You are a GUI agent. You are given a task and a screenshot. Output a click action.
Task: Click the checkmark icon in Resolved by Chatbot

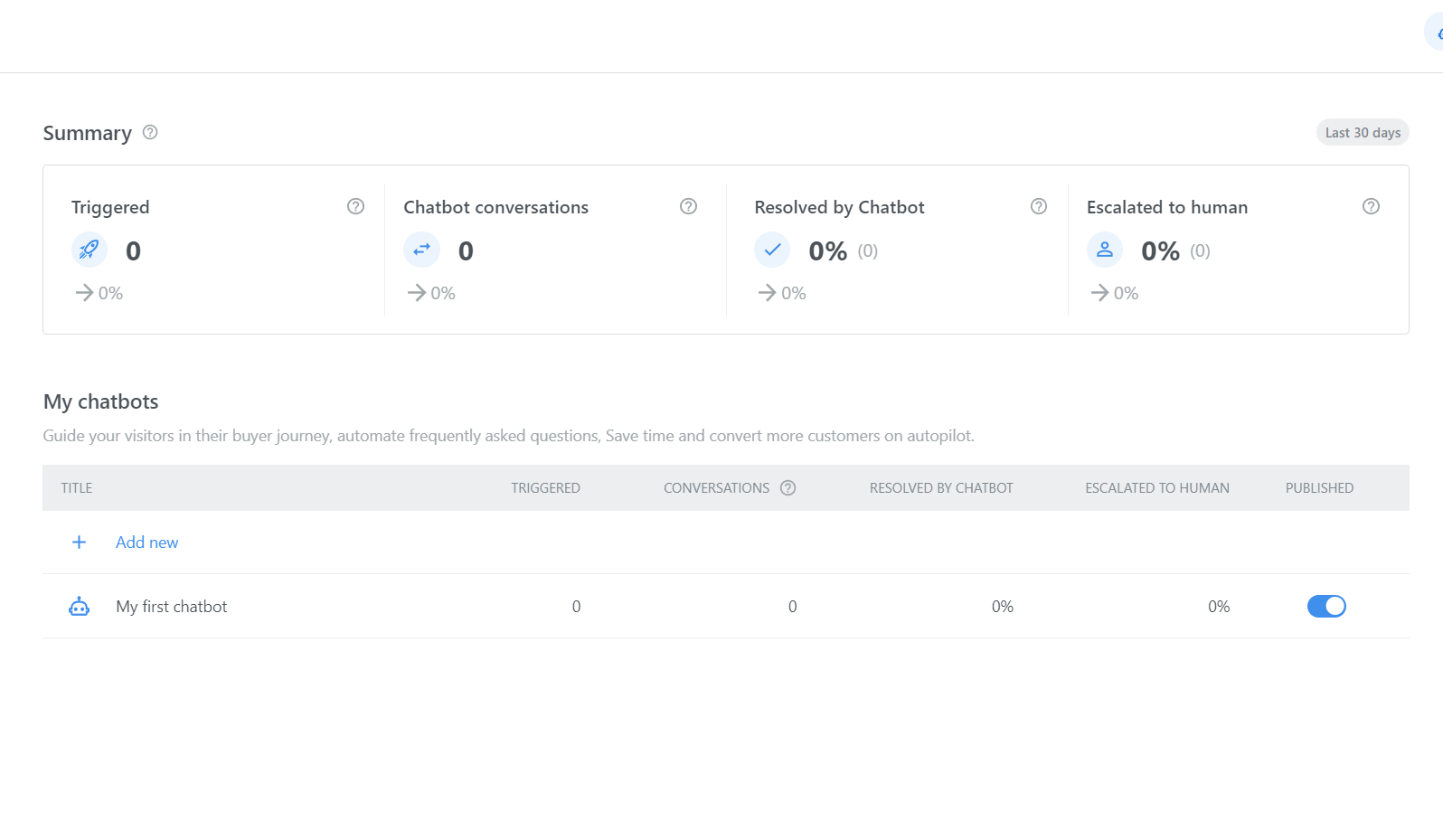point(772,250)
